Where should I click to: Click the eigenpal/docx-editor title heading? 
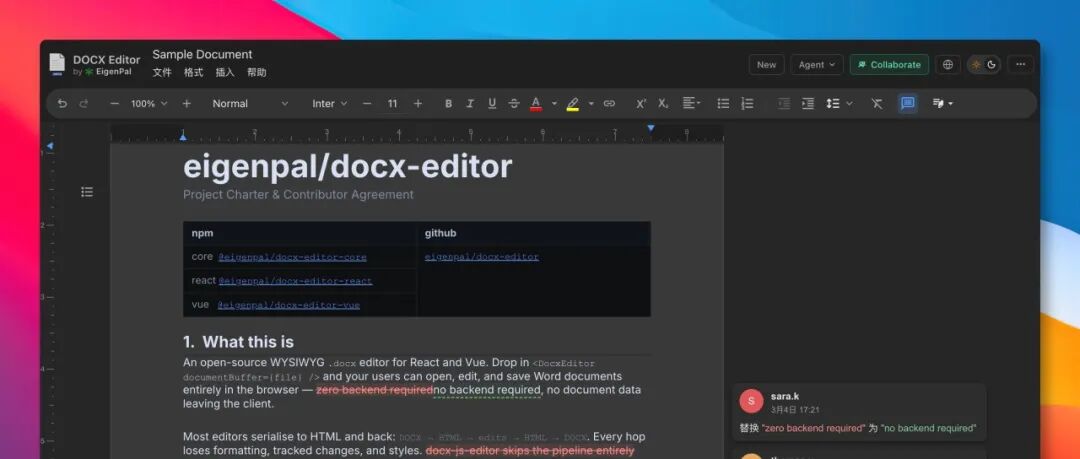tap(348, 167)
